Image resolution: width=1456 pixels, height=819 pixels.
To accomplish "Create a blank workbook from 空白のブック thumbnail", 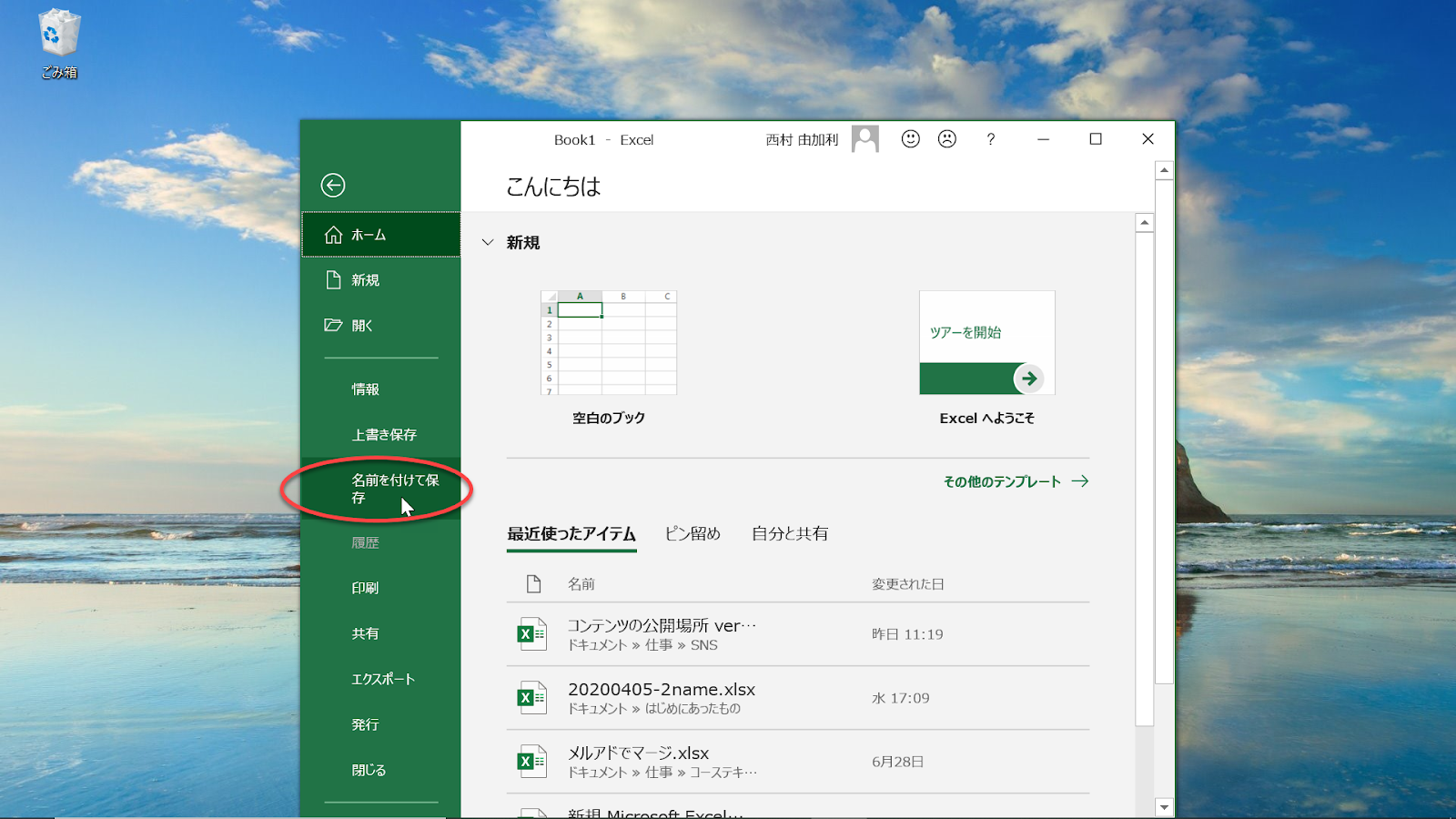I will point(609,343).
